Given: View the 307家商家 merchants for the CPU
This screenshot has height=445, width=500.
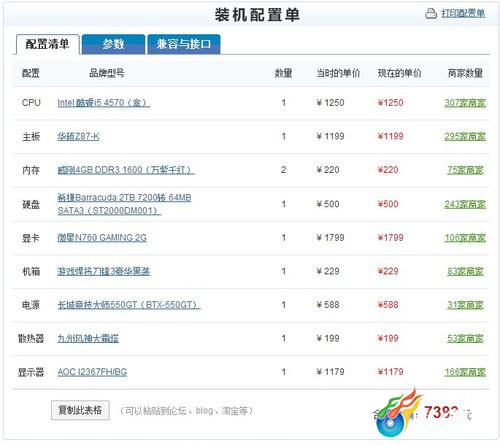Looking at the screenshot, I should point(465,103).
